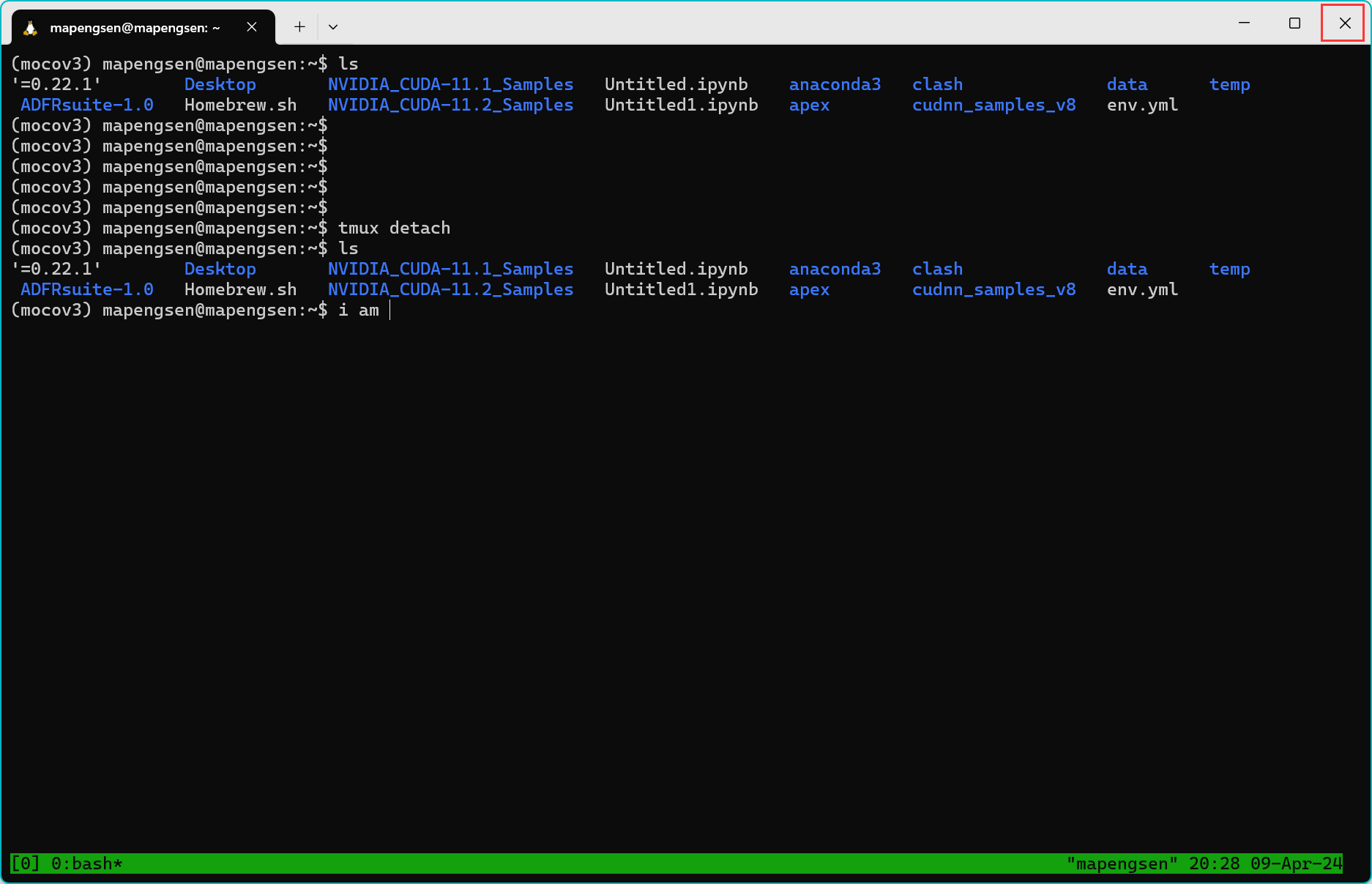Select the 0:bash window in tmux statusbar
Viewport: 1372px width, 884px height.
[86, 863]
